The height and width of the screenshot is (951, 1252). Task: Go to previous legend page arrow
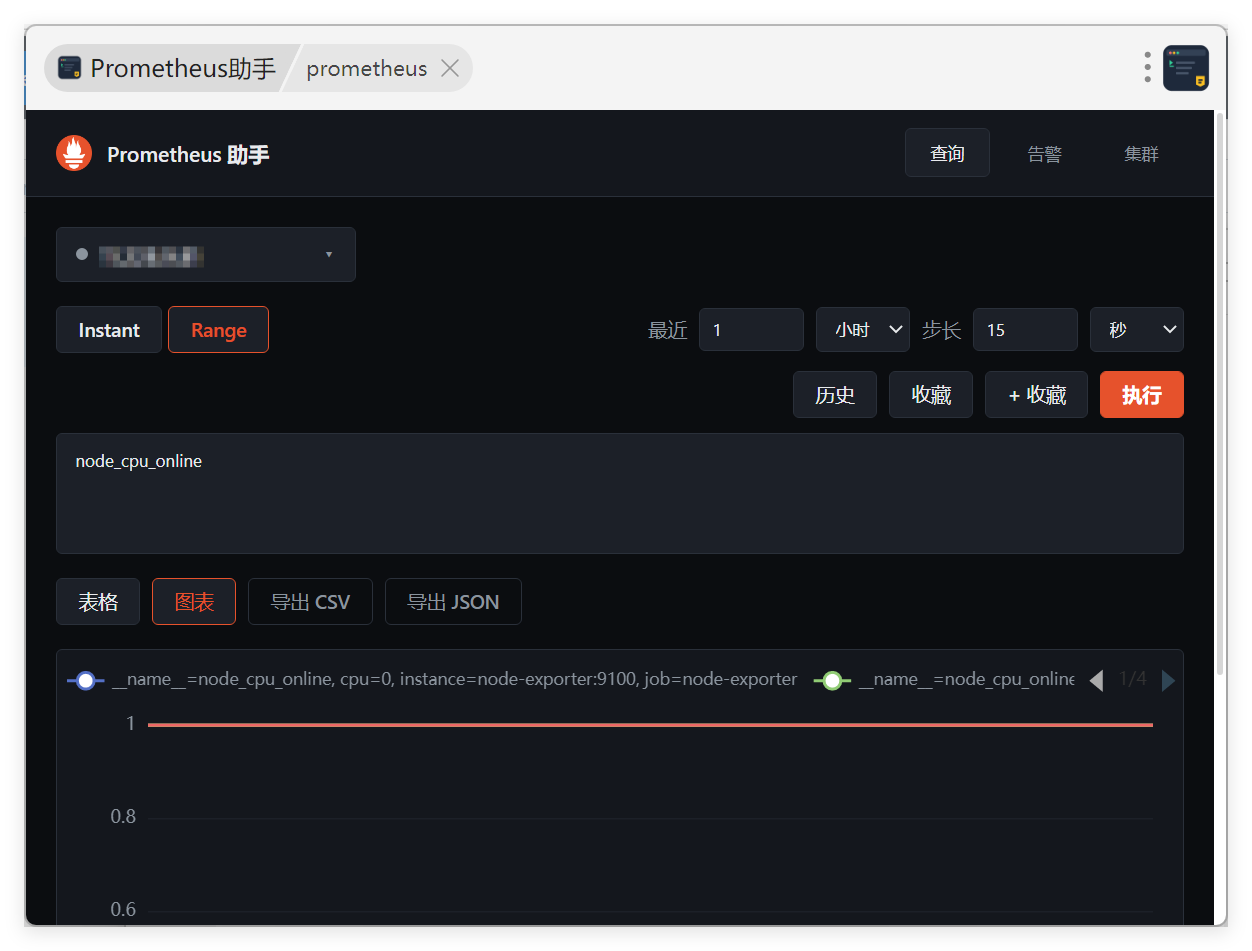(1096, 680)
